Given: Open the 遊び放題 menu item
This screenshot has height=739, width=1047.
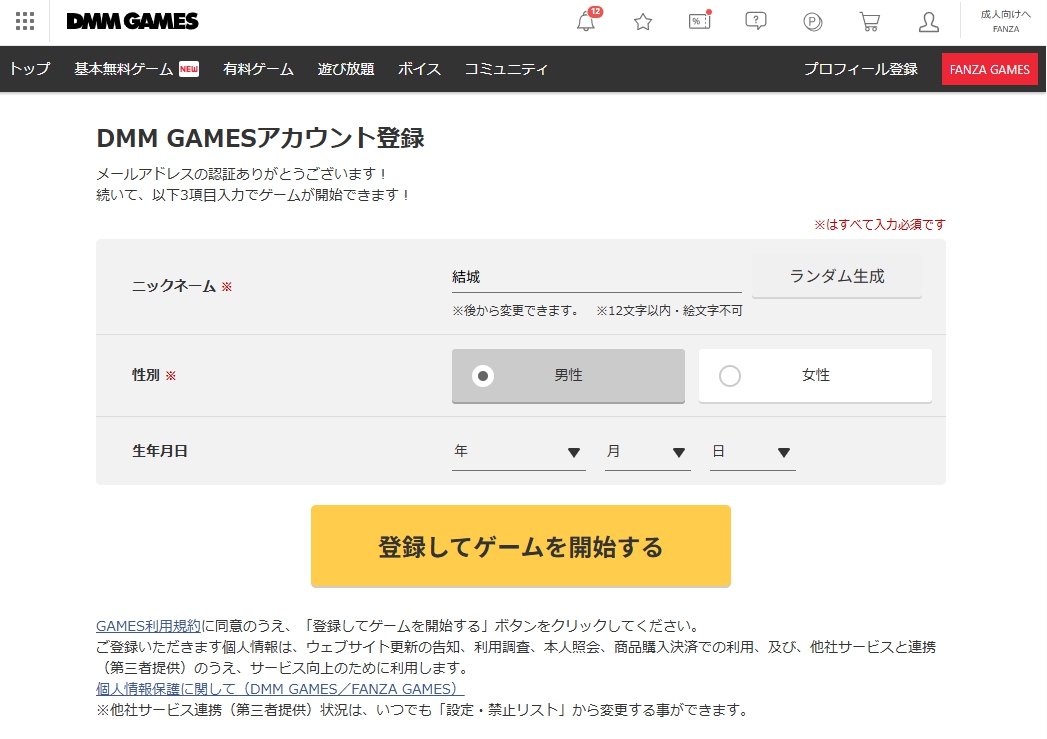Looking at the screenshot, I should coord(346,69).
